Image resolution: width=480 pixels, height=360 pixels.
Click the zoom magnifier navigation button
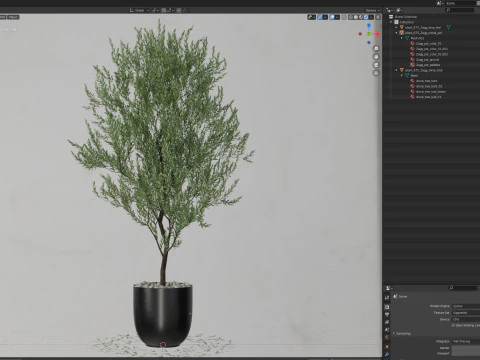pyautogui.click(x=376, y=49)
